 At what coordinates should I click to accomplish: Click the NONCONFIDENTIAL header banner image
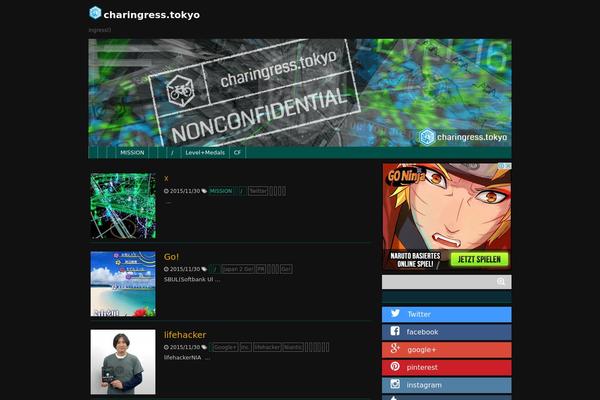pos(300,93)
